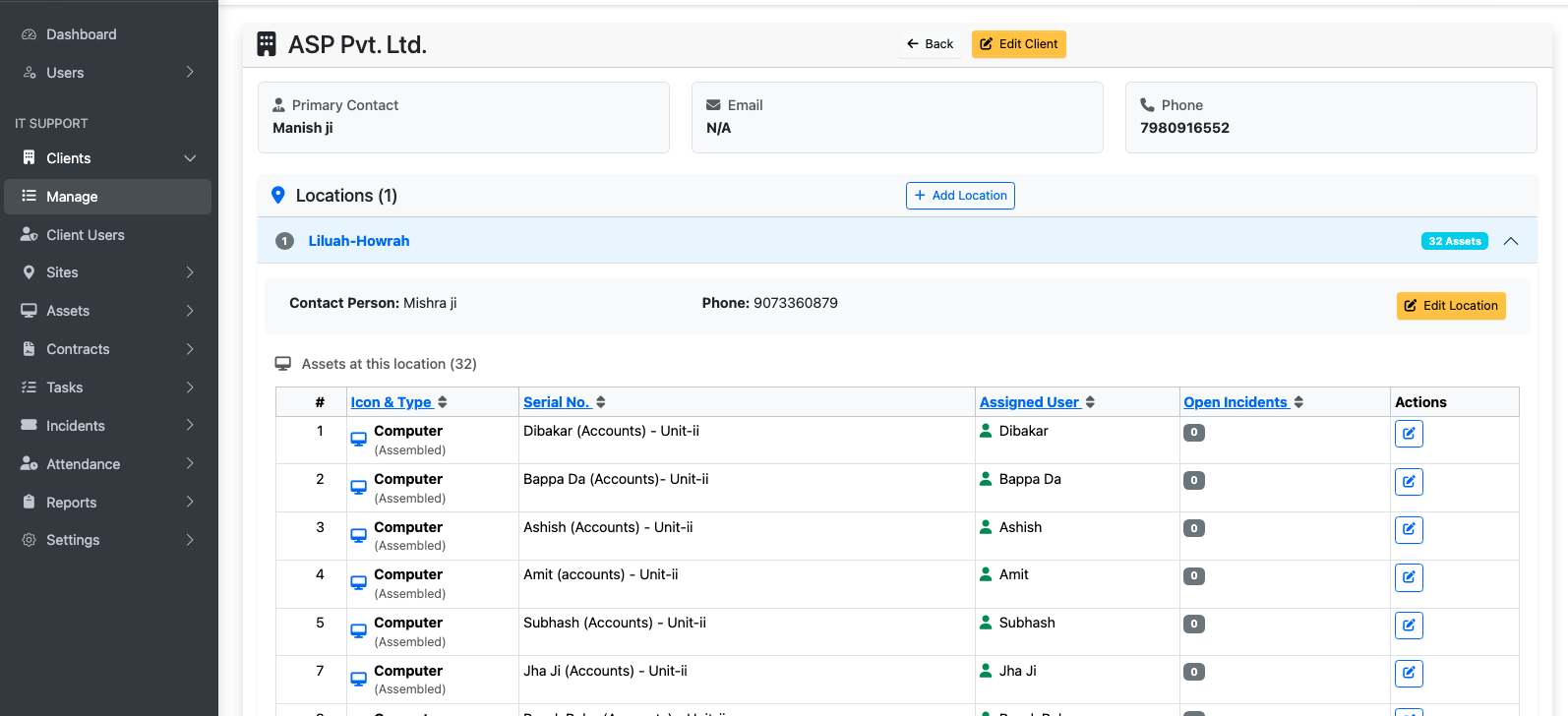Click edit icon for Jha Ji's computer
The width and height of the screenshot is (1568, 716).
click(x=1409, y=674)
